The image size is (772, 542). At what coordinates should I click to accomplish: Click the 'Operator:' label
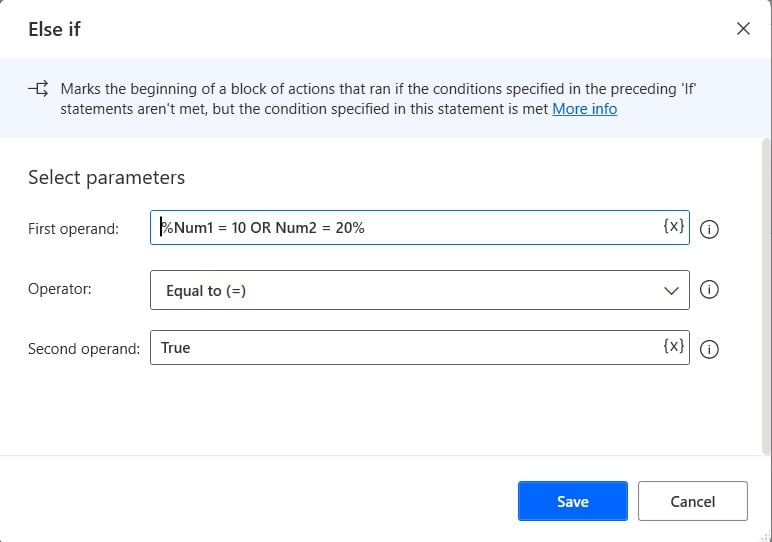coord(60,289)
